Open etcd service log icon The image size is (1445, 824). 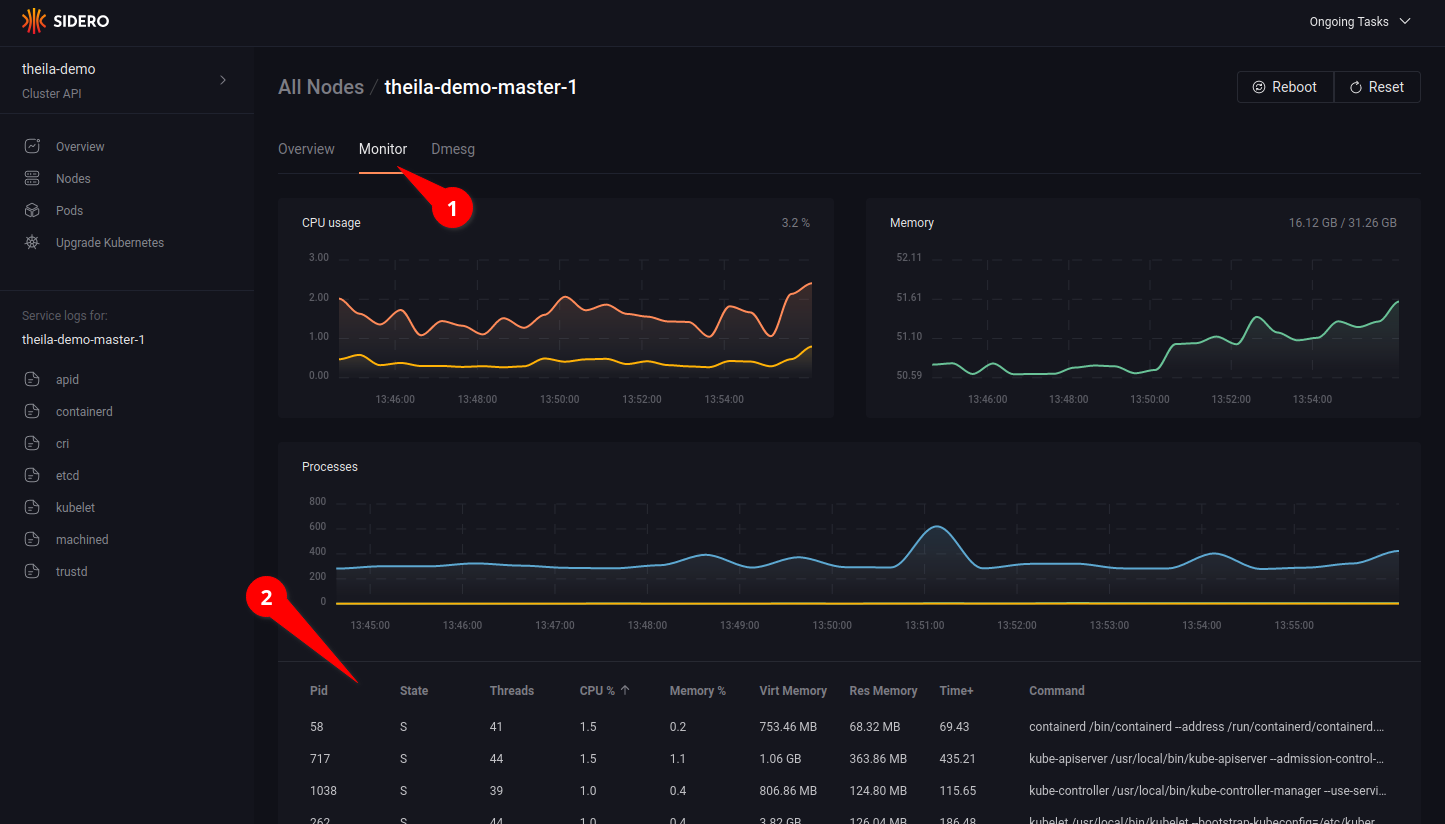(32, 476)
